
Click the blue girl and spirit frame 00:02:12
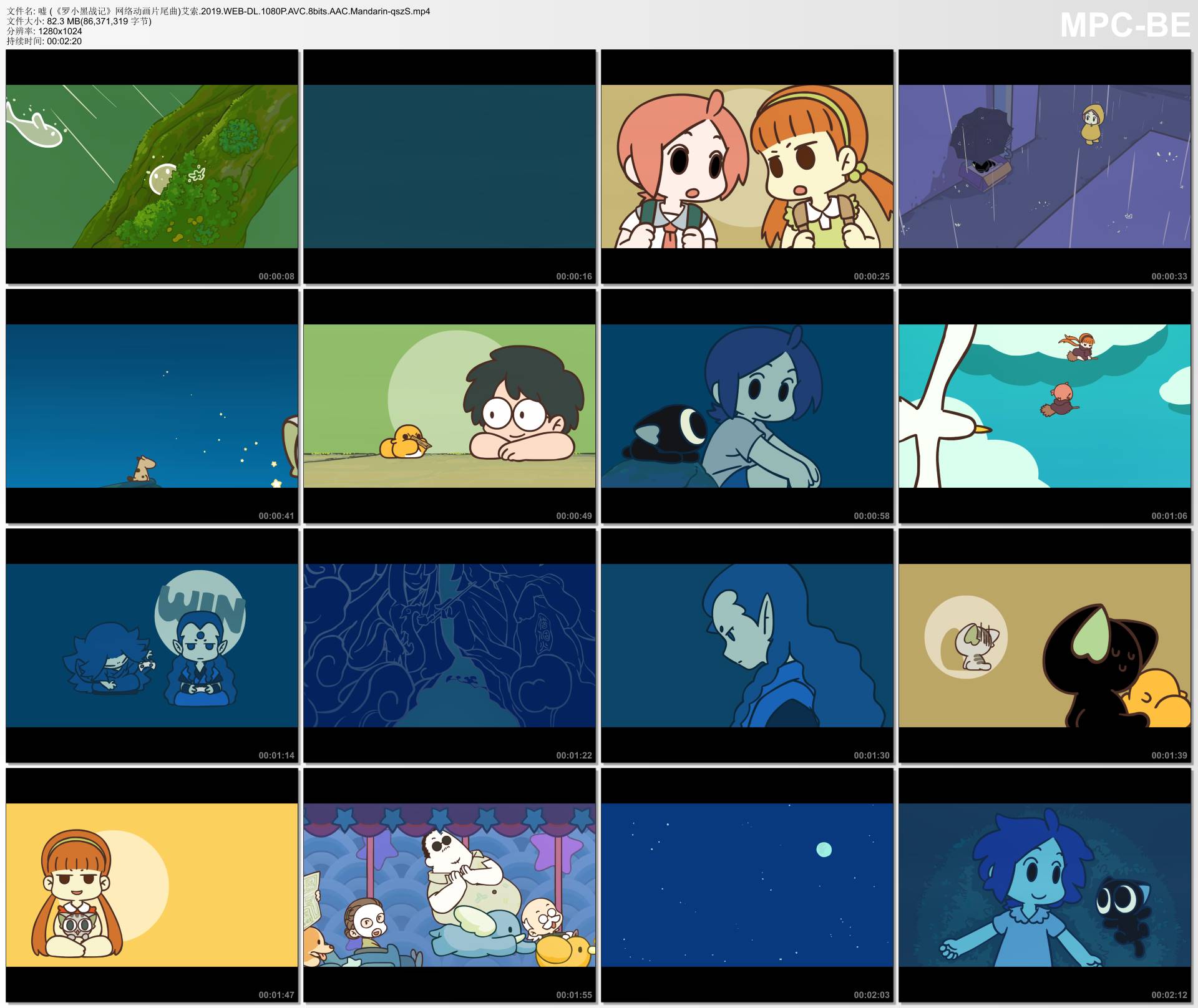tap(1045, 885)
